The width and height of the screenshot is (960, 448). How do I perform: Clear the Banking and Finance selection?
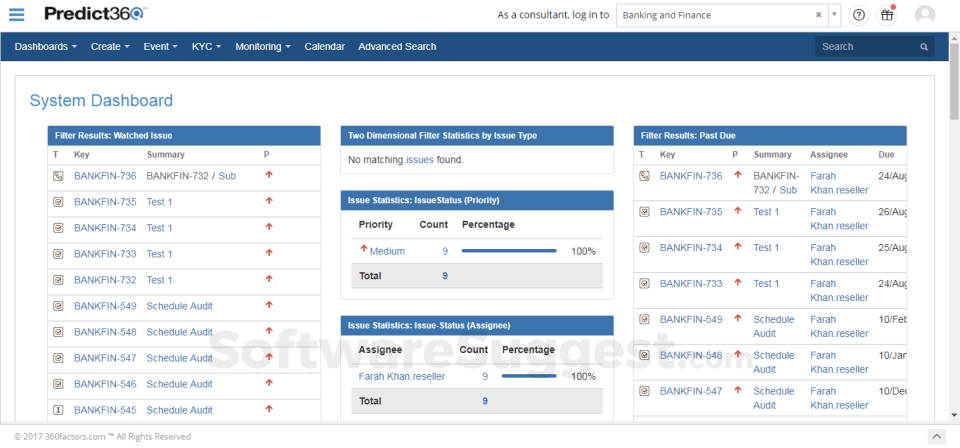818,15
